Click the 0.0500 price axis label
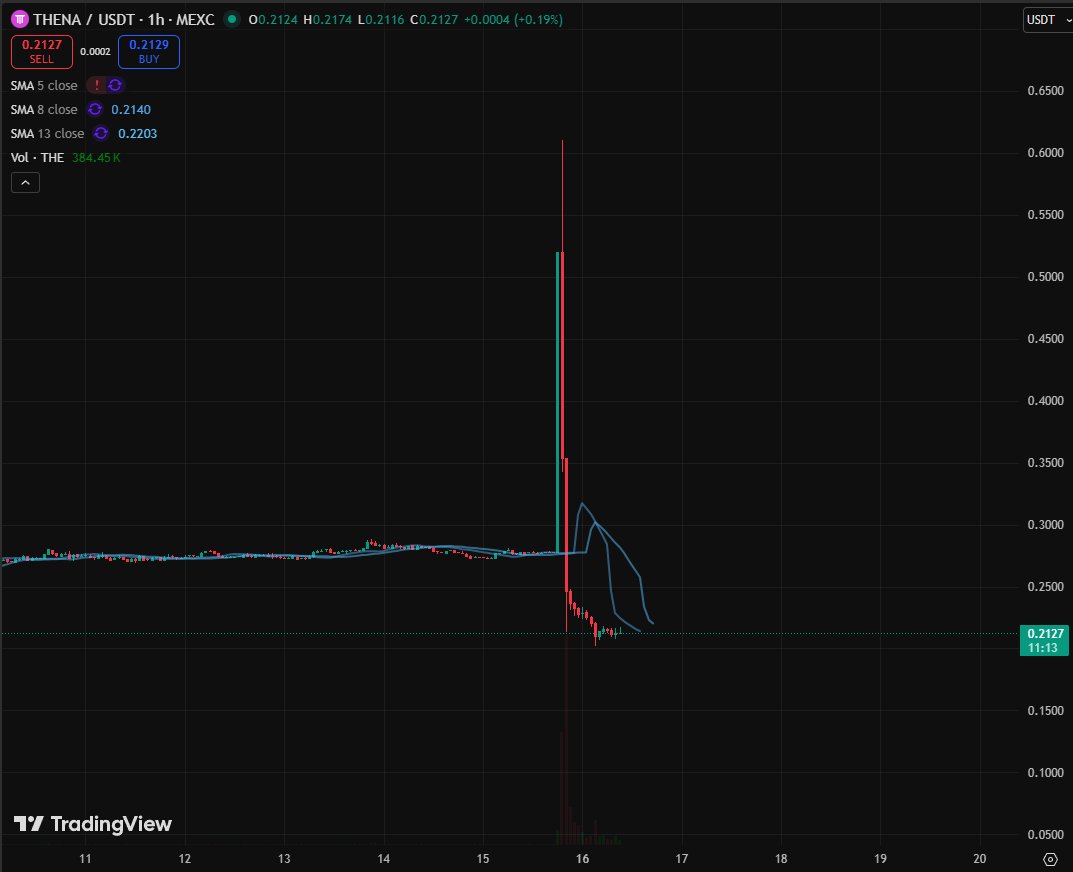1073x872 pixels. (x=1046, y=834)
